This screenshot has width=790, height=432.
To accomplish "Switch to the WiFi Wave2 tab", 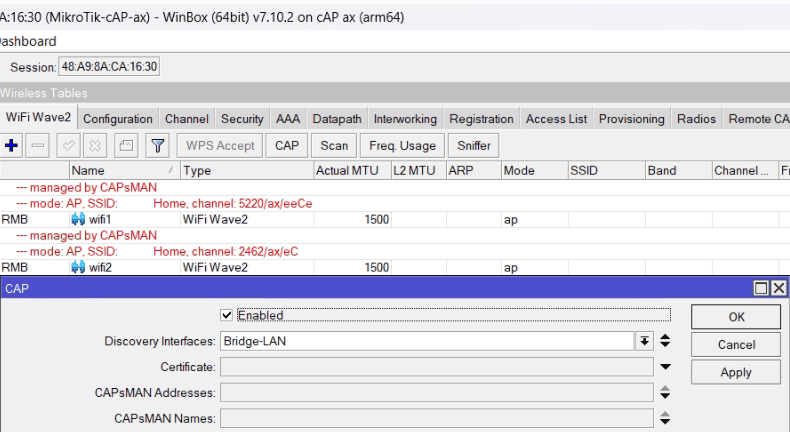I will (x=38, y=117).
